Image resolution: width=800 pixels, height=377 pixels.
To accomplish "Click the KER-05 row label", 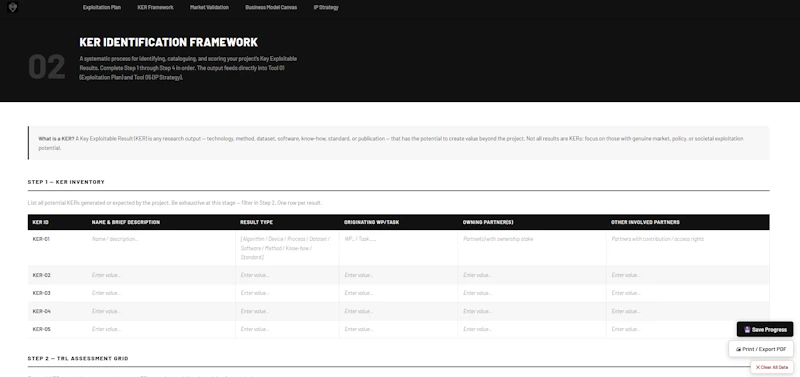I will coord(41,330).
